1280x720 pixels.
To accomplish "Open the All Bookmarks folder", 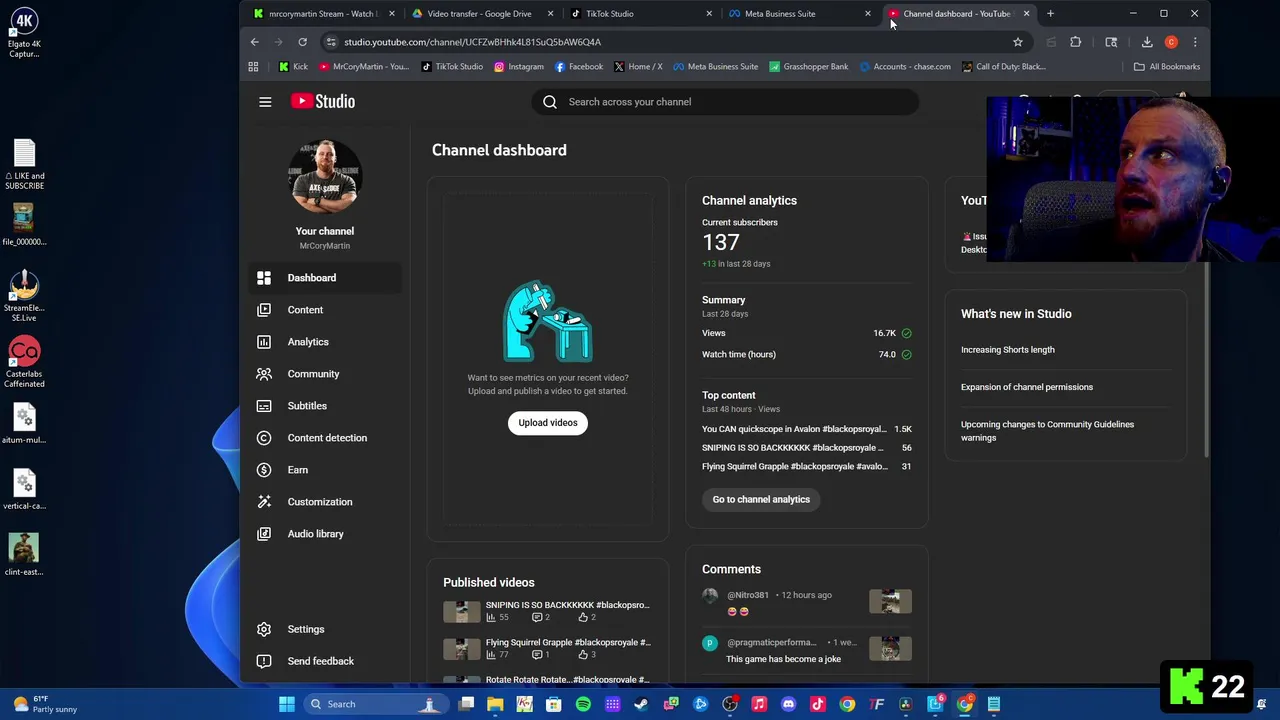I will 1167,67.
